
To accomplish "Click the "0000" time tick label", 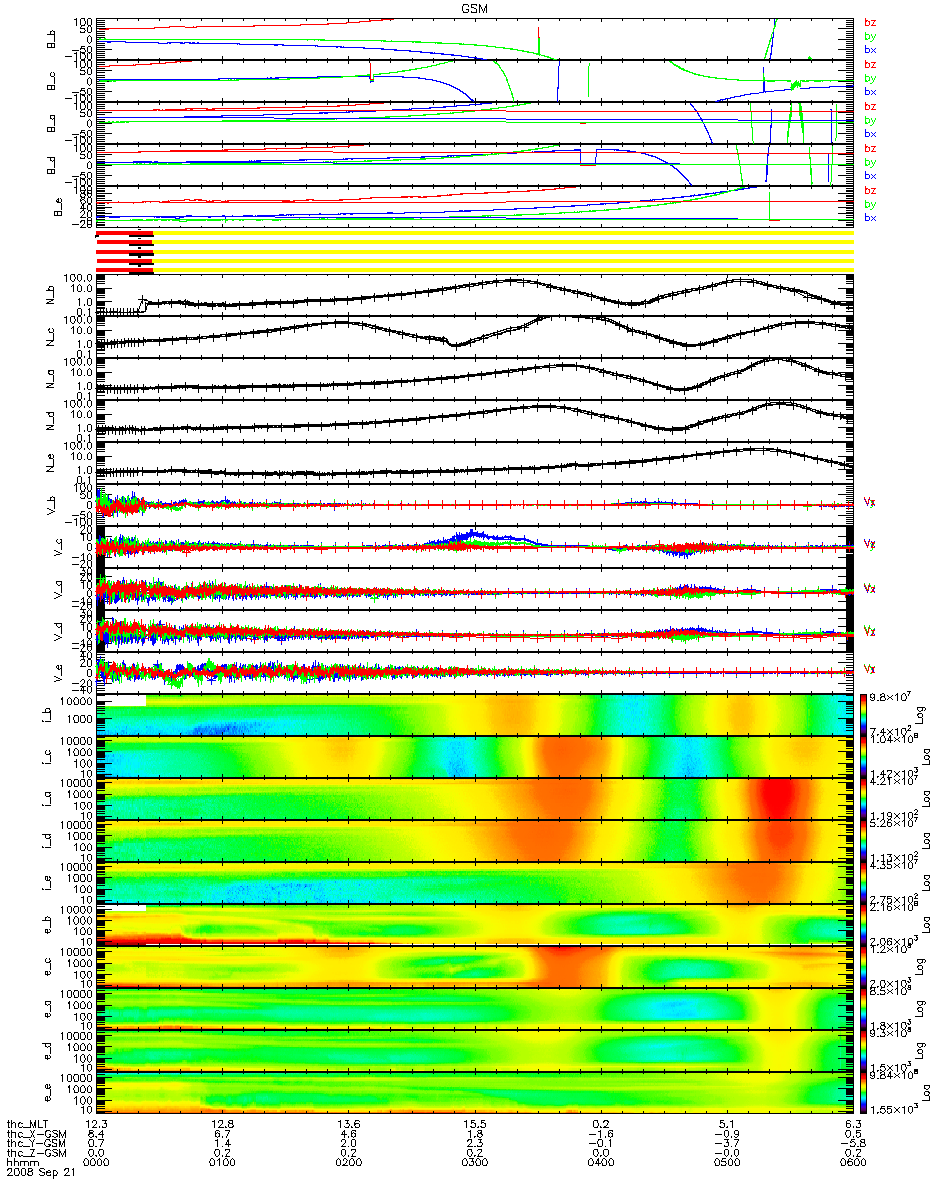I will 97,1162.
